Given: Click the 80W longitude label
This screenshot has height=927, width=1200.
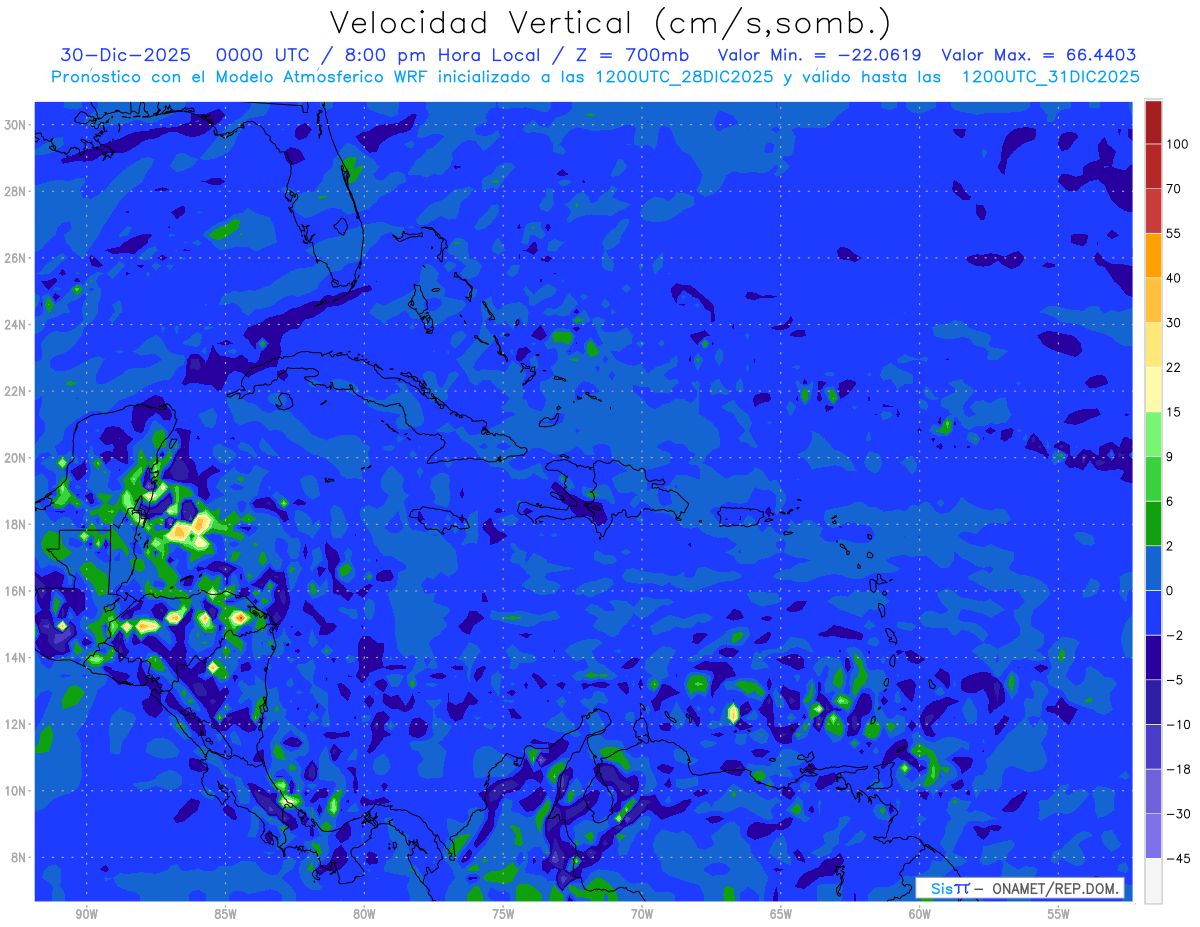Looking at the screenshot, I should click(x=364, y=914).
